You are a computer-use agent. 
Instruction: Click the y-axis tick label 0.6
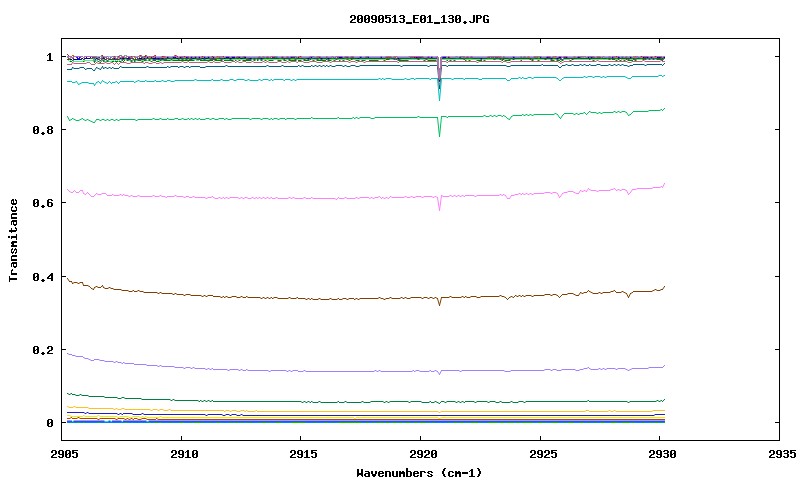(43, 203)
